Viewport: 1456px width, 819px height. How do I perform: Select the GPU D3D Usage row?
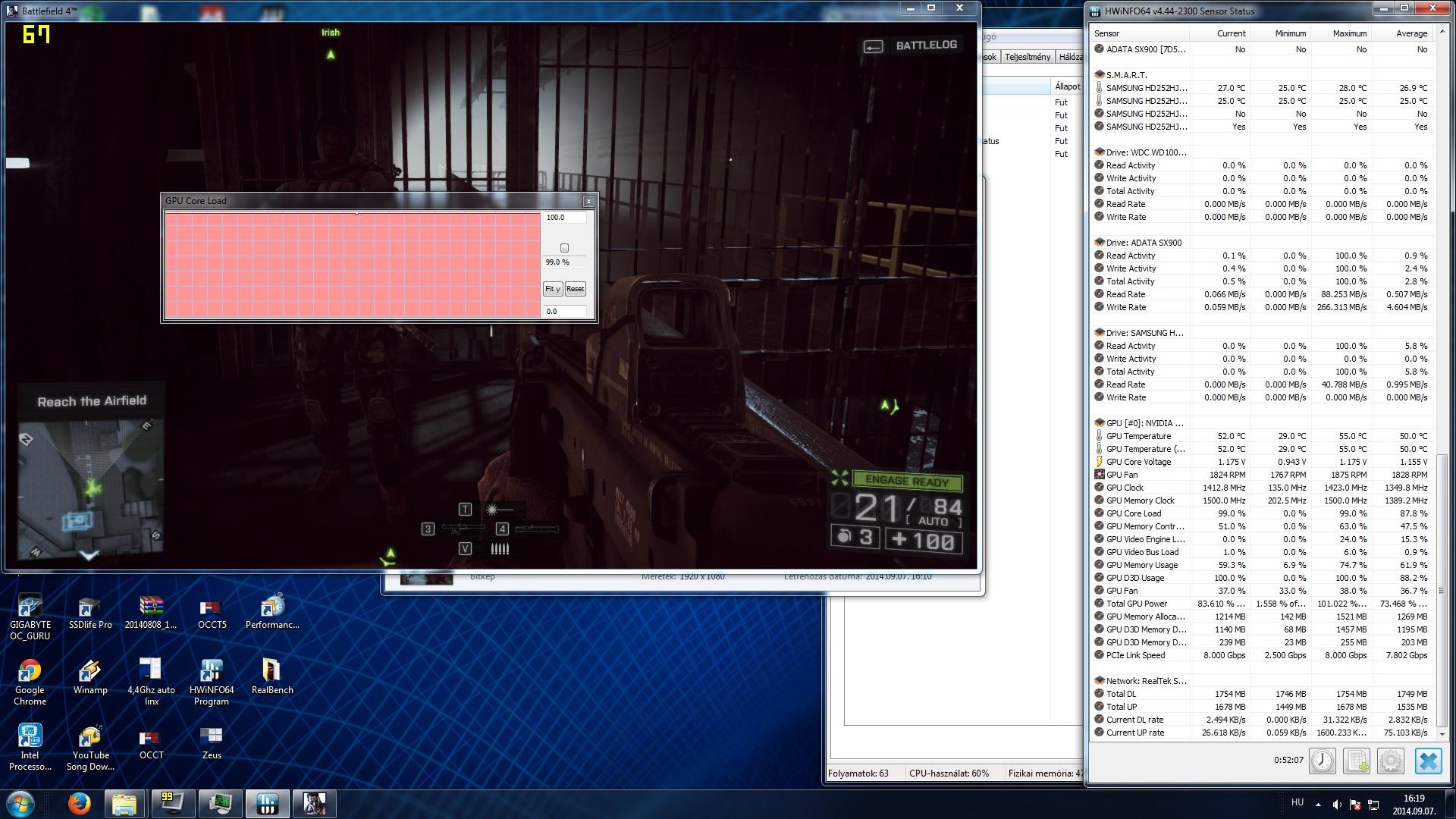click(x=1261, y=578)
